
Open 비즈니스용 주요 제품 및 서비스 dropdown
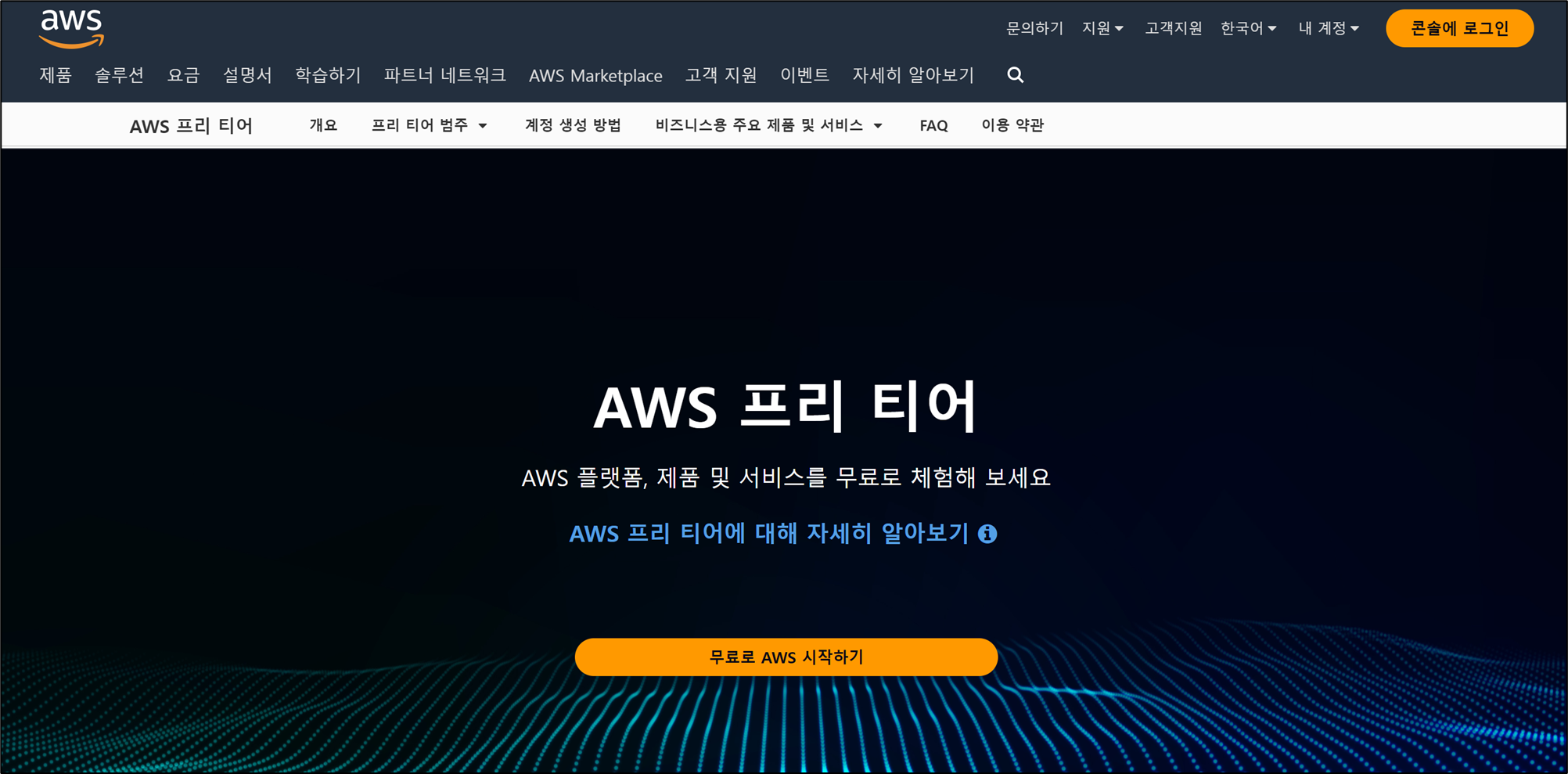(x=769, y=125)
